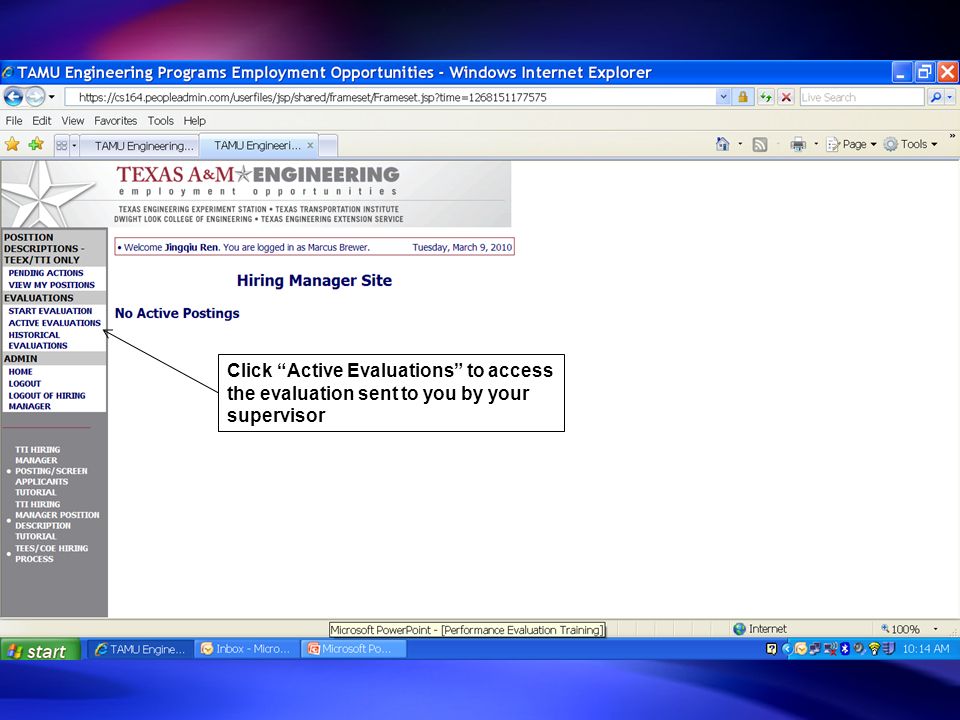Click the Print icon
The image size is (960, 720).
pos(798,144)
